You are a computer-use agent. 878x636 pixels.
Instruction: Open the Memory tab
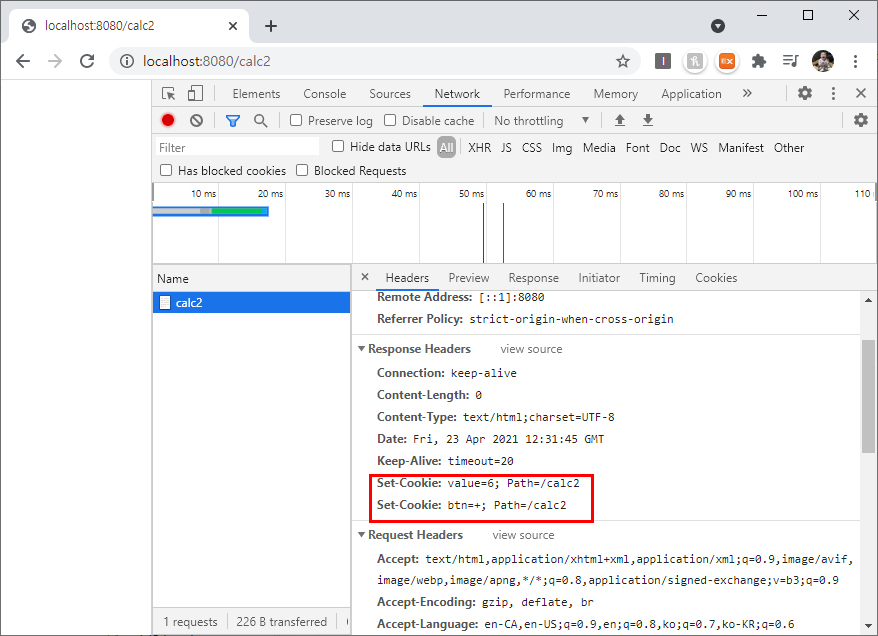click(615, 93)
